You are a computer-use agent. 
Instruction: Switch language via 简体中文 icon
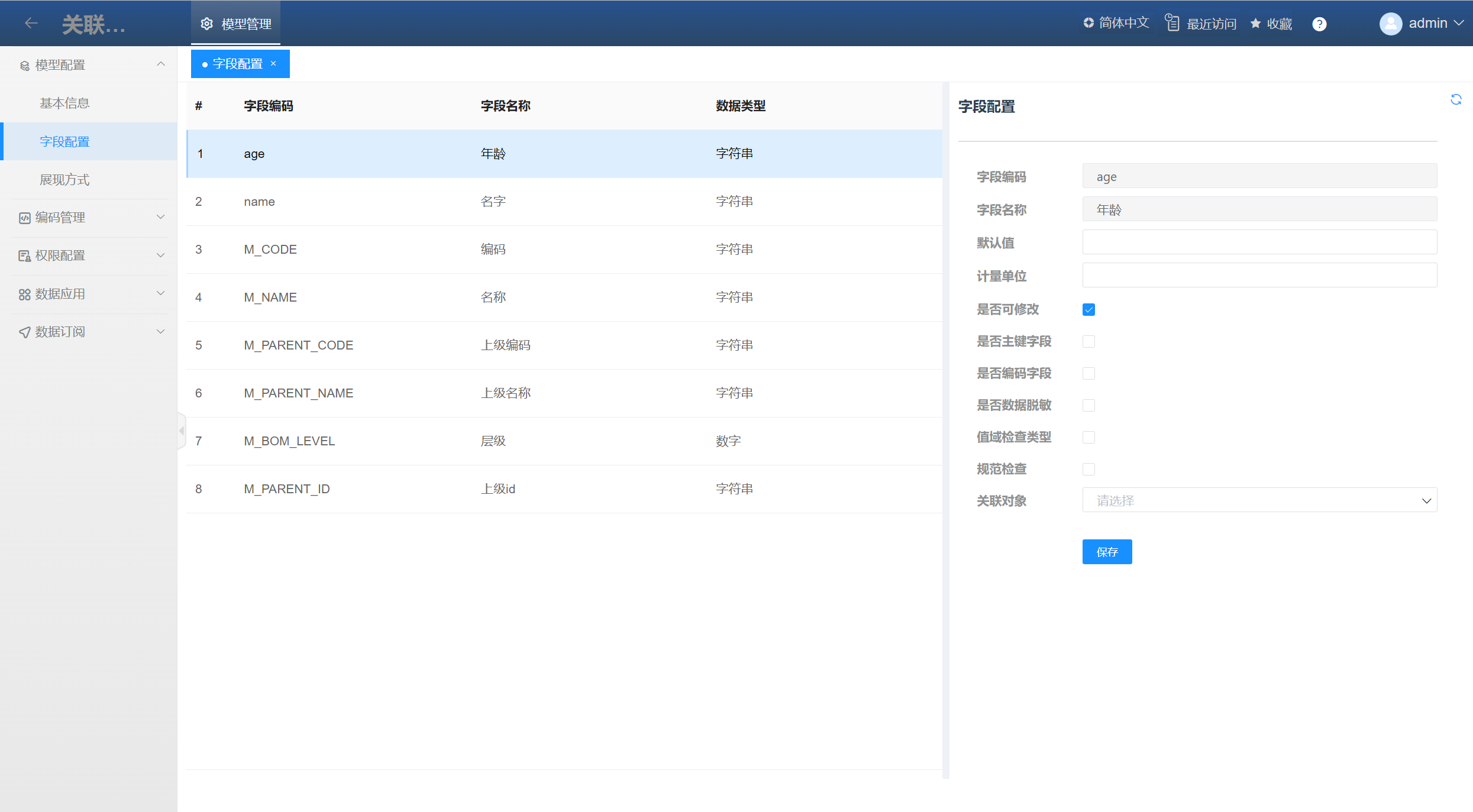click(x=1088, y=22)
